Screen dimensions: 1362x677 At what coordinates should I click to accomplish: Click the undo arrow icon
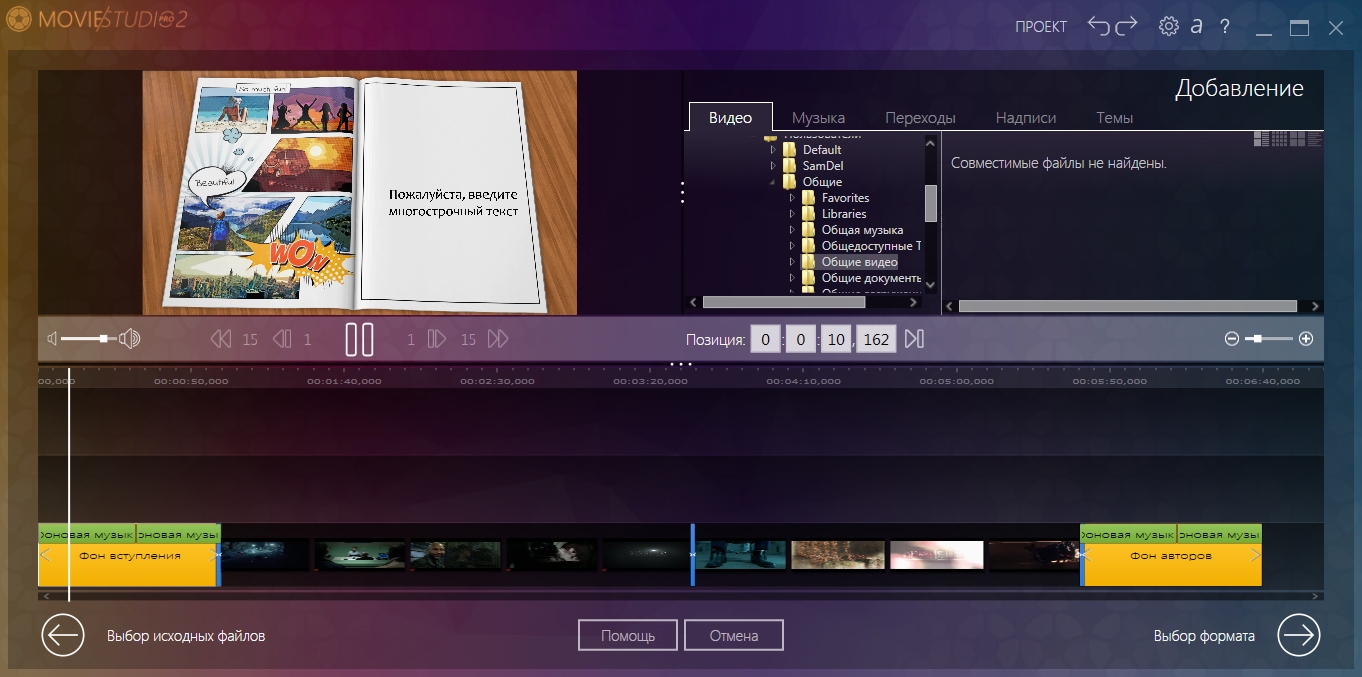[x=1099, y=27]
